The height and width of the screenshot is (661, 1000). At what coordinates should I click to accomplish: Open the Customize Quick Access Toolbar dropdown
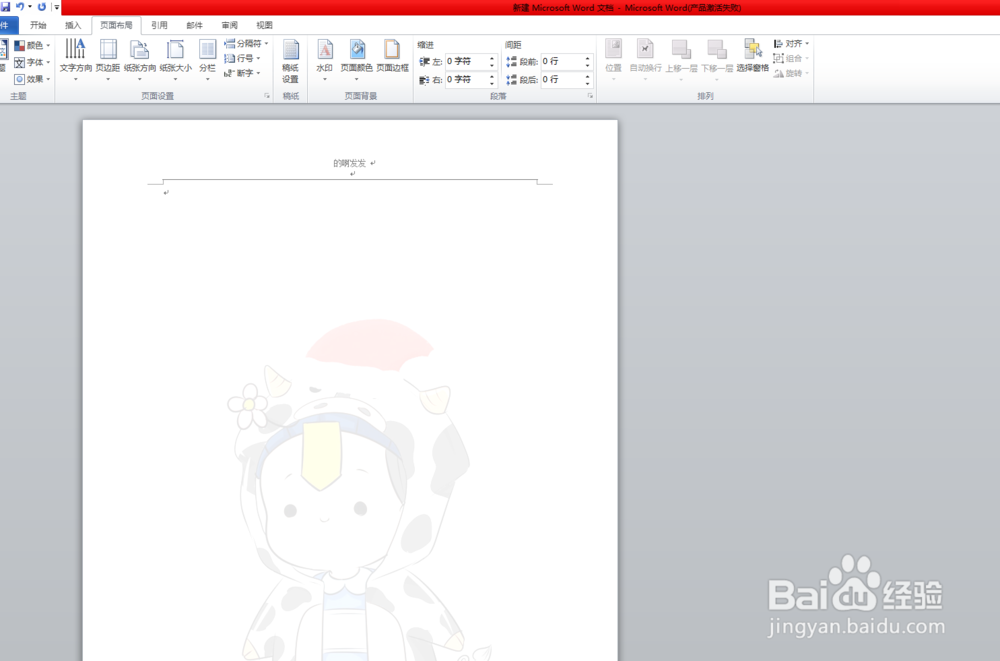click(x=56, y=7)
